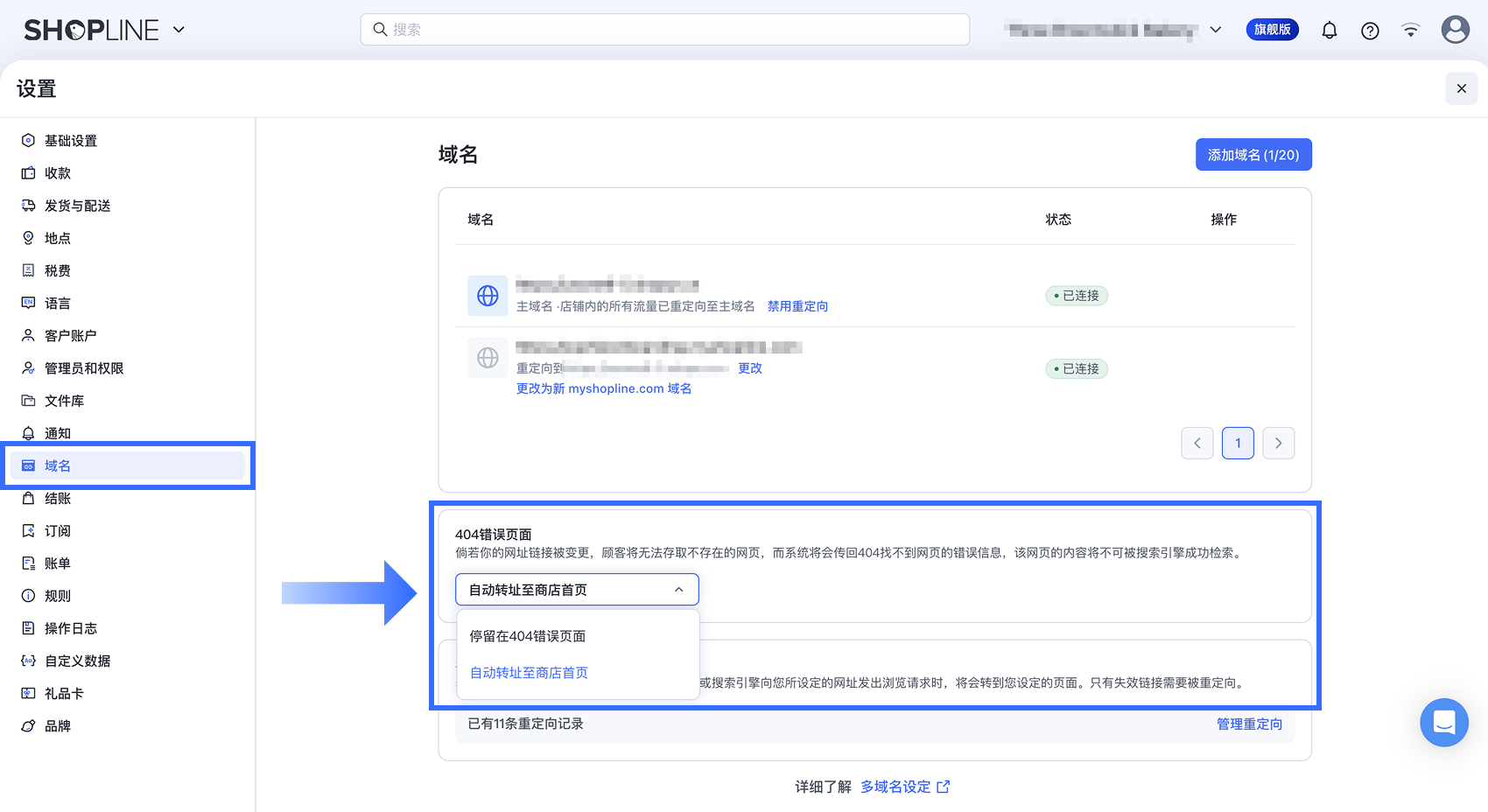Click the 自定义数据 braces icon
Viewport: 1488px width, 812px height.
click(x=28, y=661)
